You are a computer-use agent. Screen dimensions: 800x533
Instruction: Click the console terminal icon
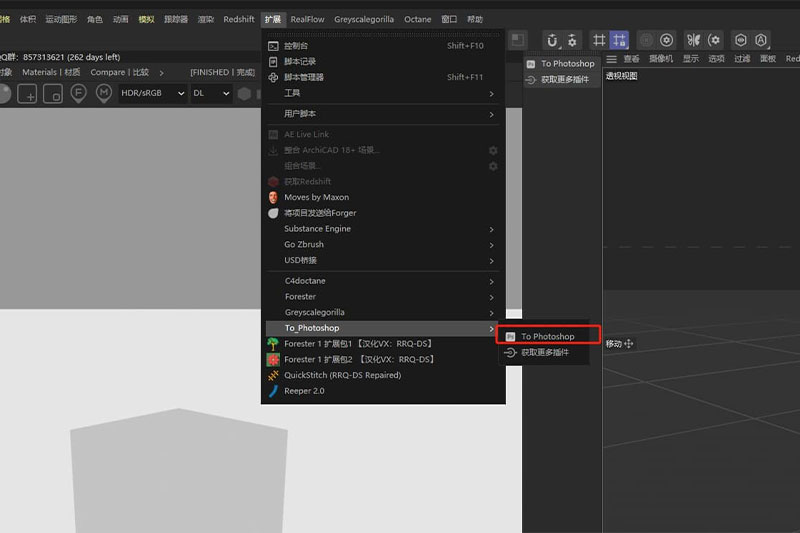click(x=273, y=46)
